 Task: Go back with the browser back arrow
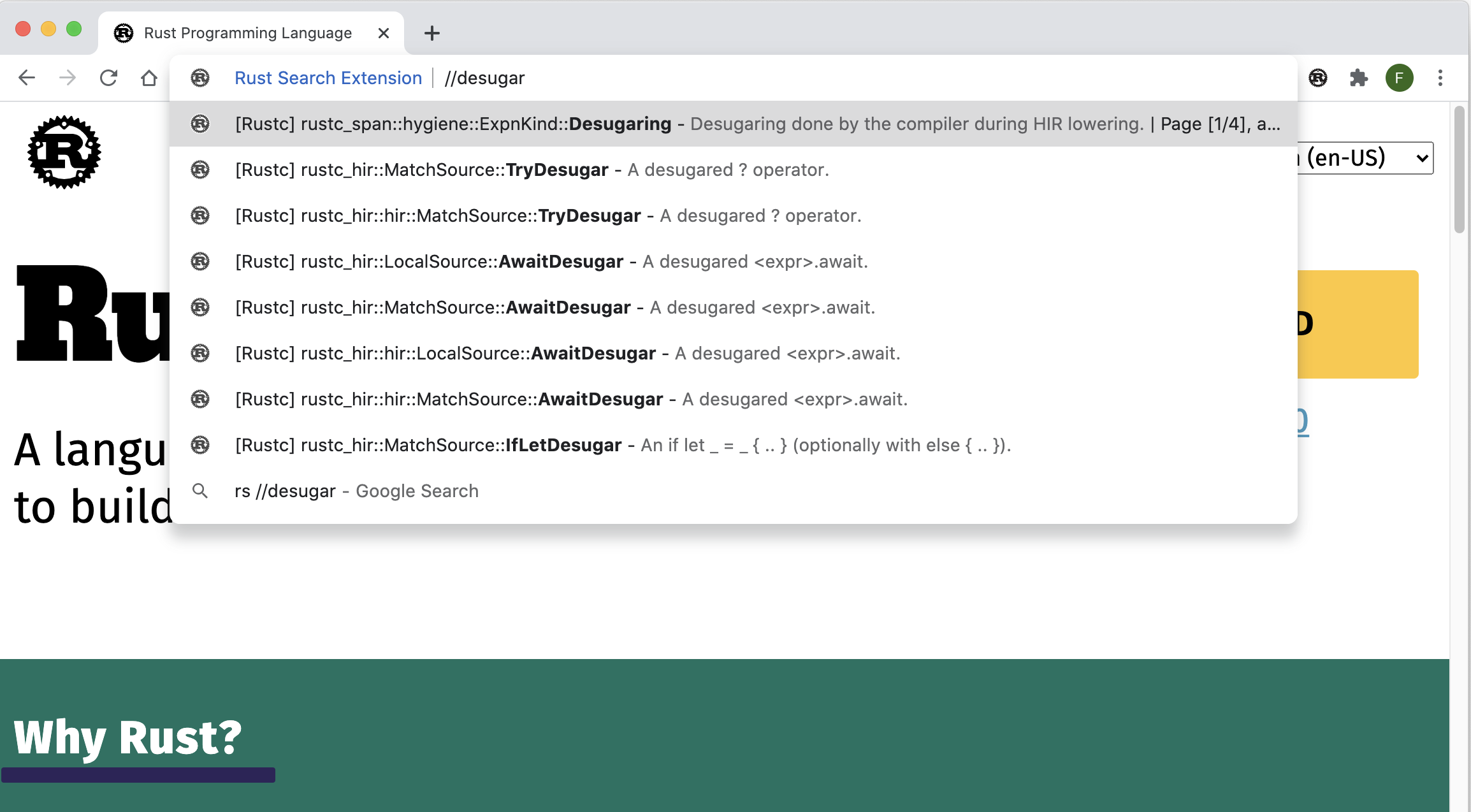[27, 78]
